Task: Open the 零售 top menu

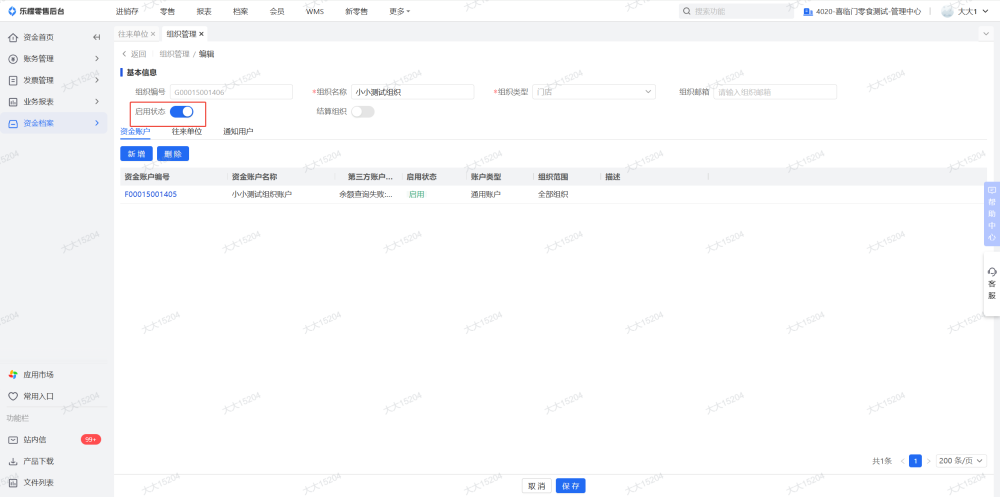Action: [x=168, y=11]
